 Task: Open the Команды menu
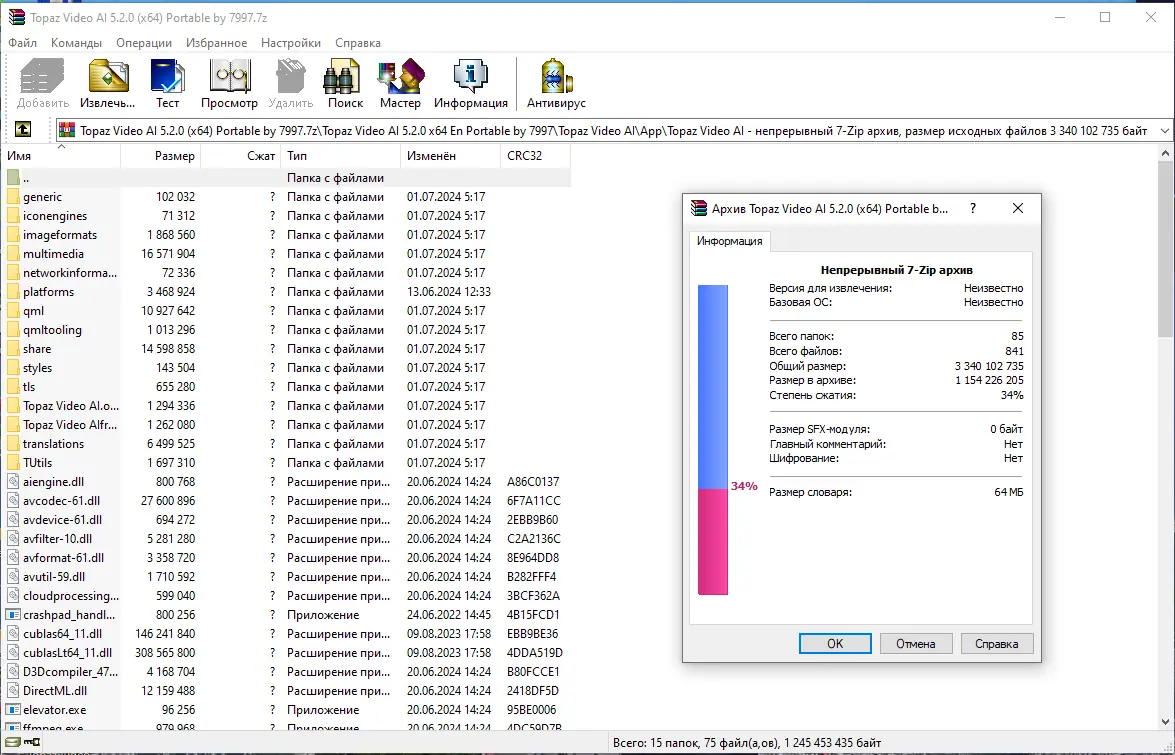click(x=76, y=42)
